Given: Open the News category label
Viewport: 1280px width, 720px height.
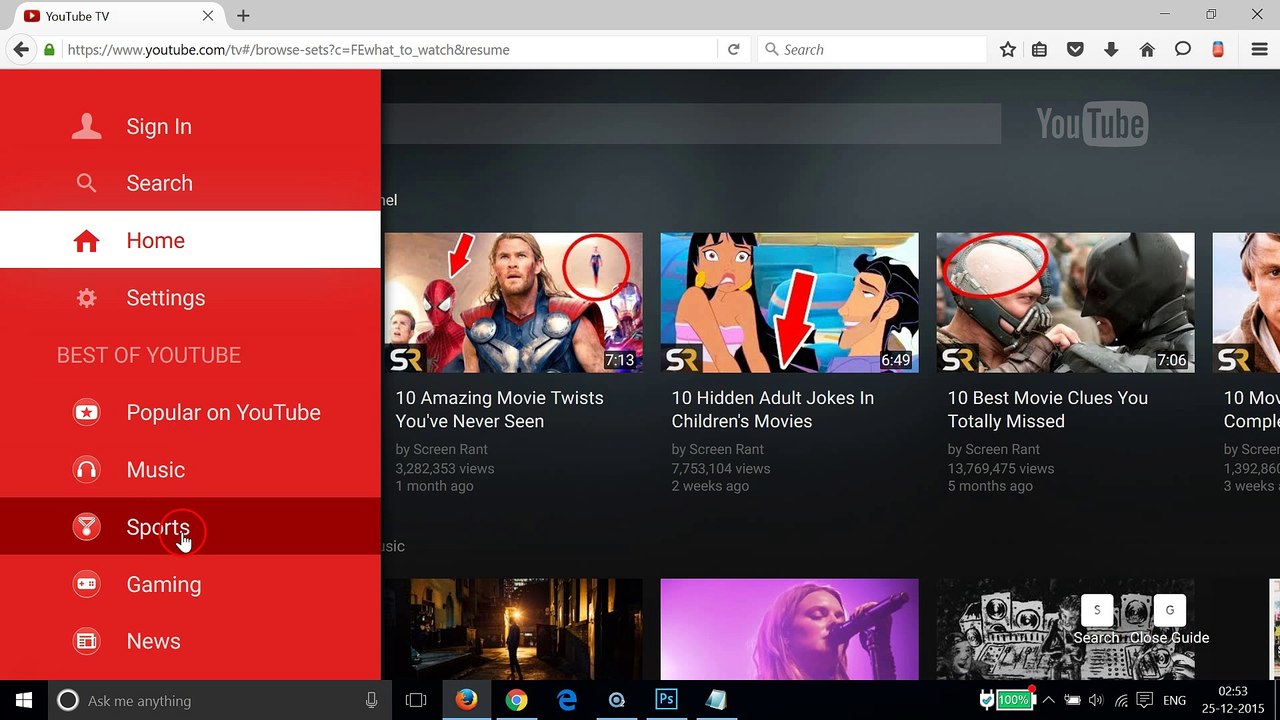Looking at the screenshot, I should click(153, 641).
